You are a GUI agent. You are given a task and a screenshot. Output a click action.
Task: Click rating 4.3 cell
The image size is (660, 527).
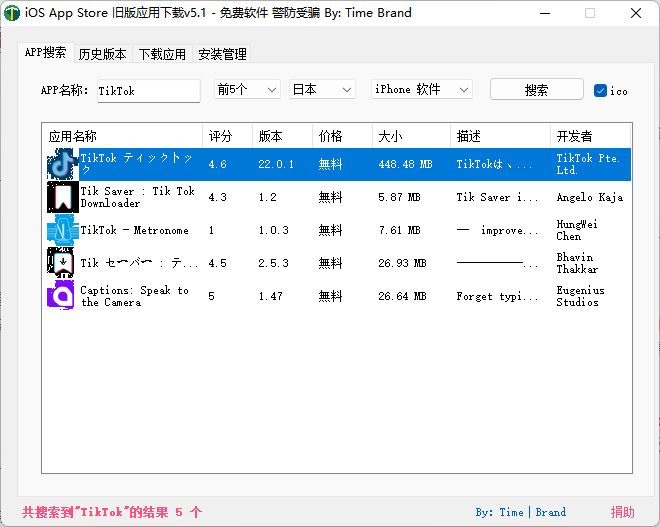218,197
